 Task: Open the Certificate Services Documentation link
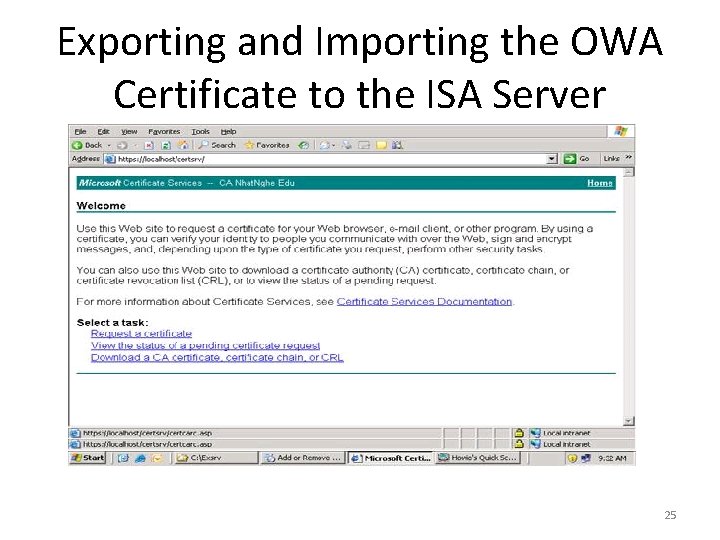[424, 302]
